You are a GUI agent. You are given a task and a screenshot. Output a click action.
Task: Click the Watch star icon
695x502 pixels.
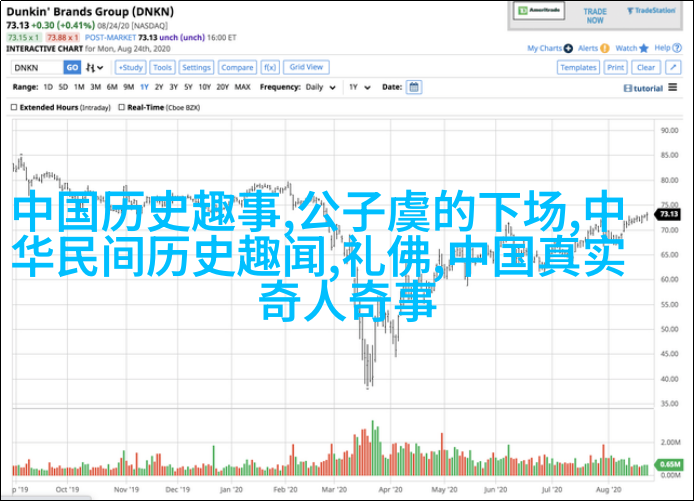[644, 48]
